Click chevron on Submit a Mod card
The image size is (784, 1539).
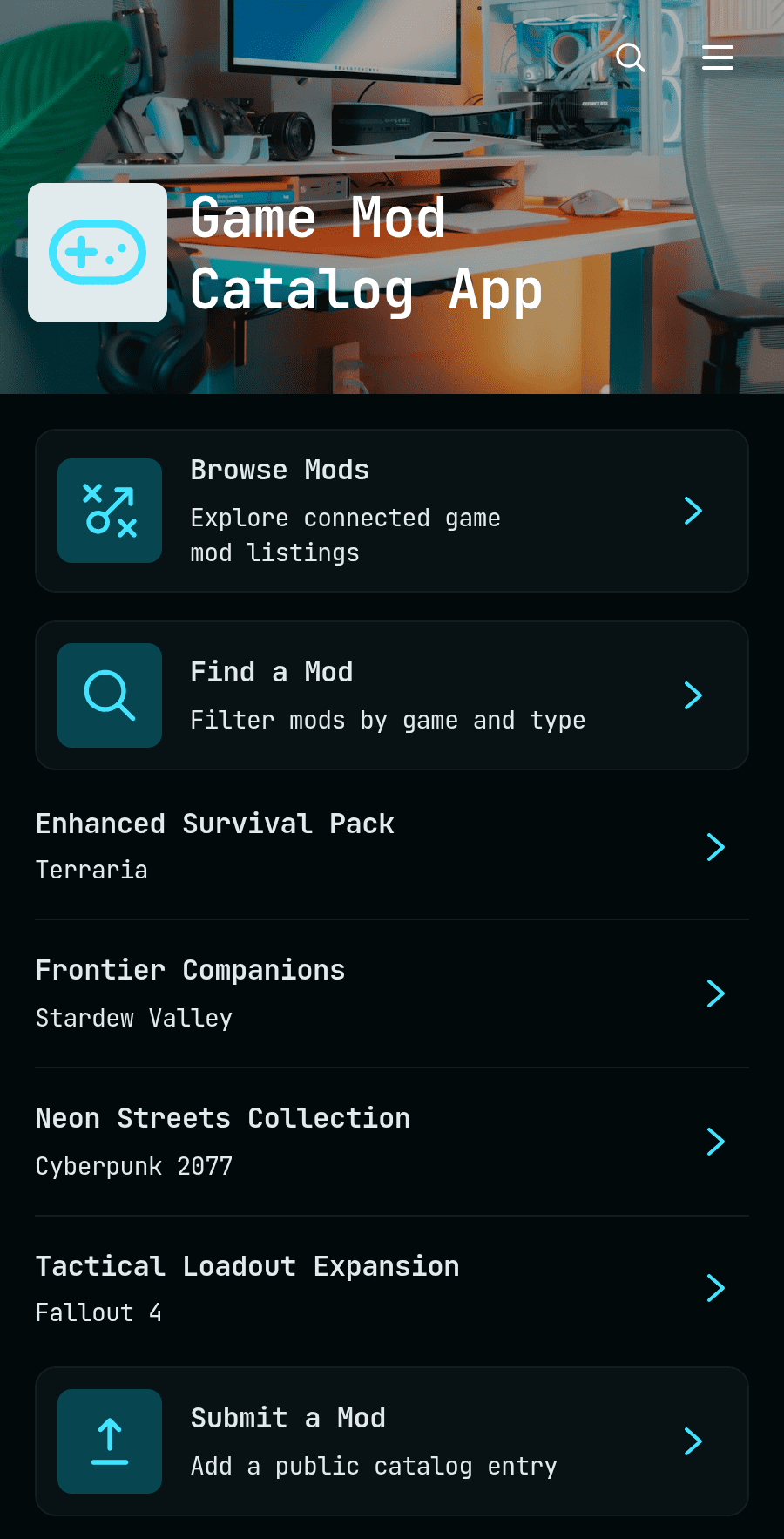[693, 1441]
